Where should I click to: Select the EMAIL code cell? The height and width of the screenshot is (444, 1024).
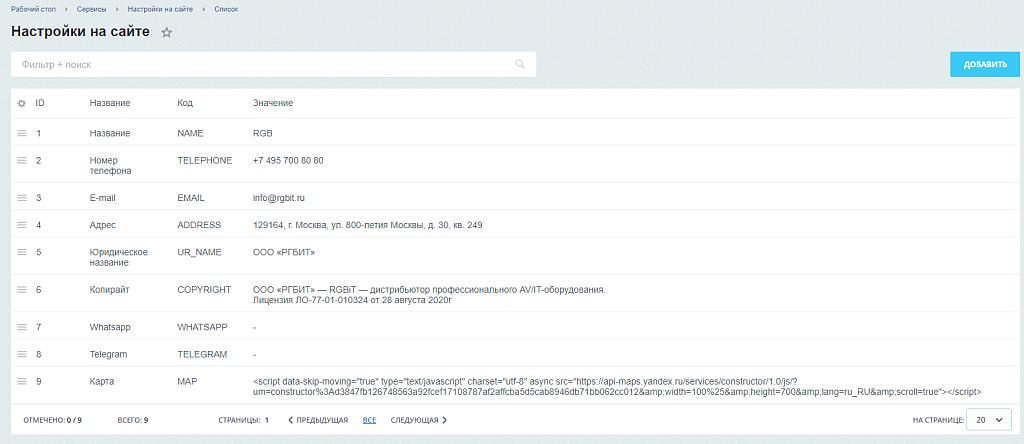coord(191,197)
